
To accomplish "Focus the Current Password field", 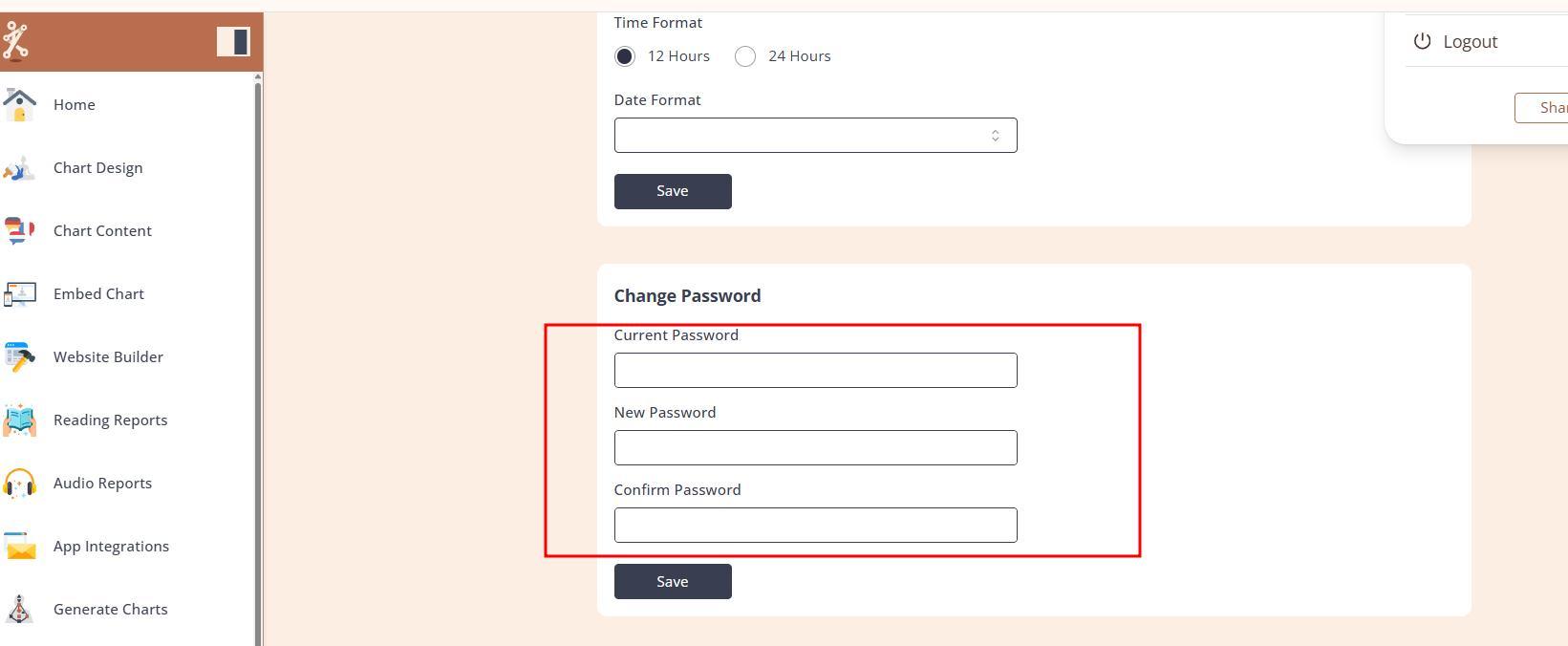I will 815,371.
